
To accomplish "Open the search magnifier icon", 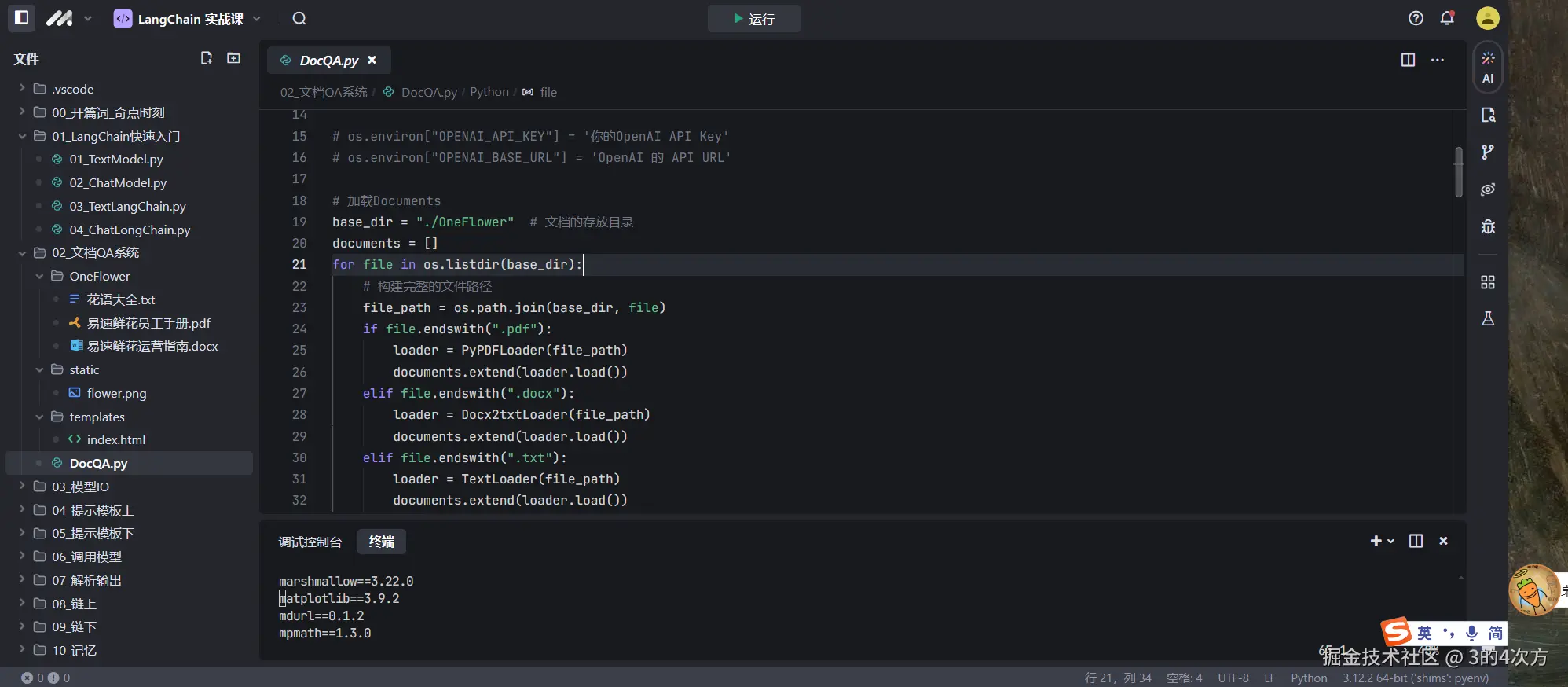I will tap(299, 19).
